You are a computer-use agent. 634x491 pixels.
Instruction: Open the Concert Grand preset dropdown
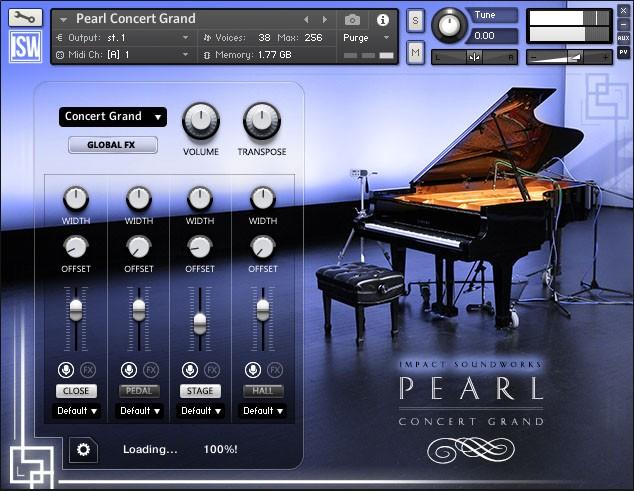112,117
